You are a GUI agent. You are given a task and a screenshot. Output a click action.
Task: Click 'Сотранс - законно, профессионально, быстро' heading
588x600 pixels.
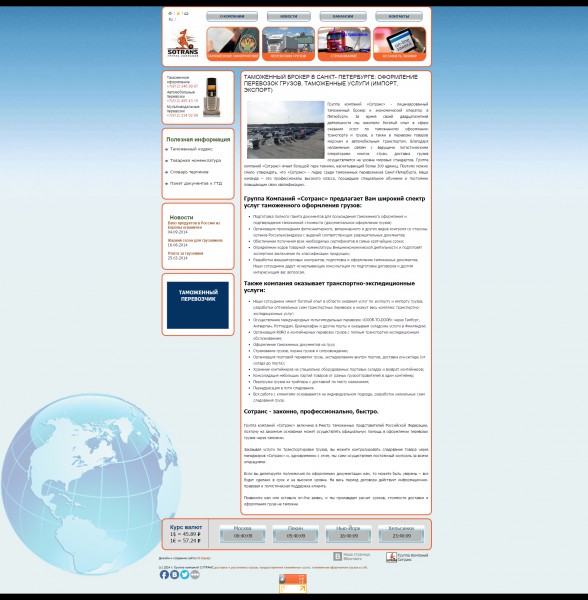311,411
